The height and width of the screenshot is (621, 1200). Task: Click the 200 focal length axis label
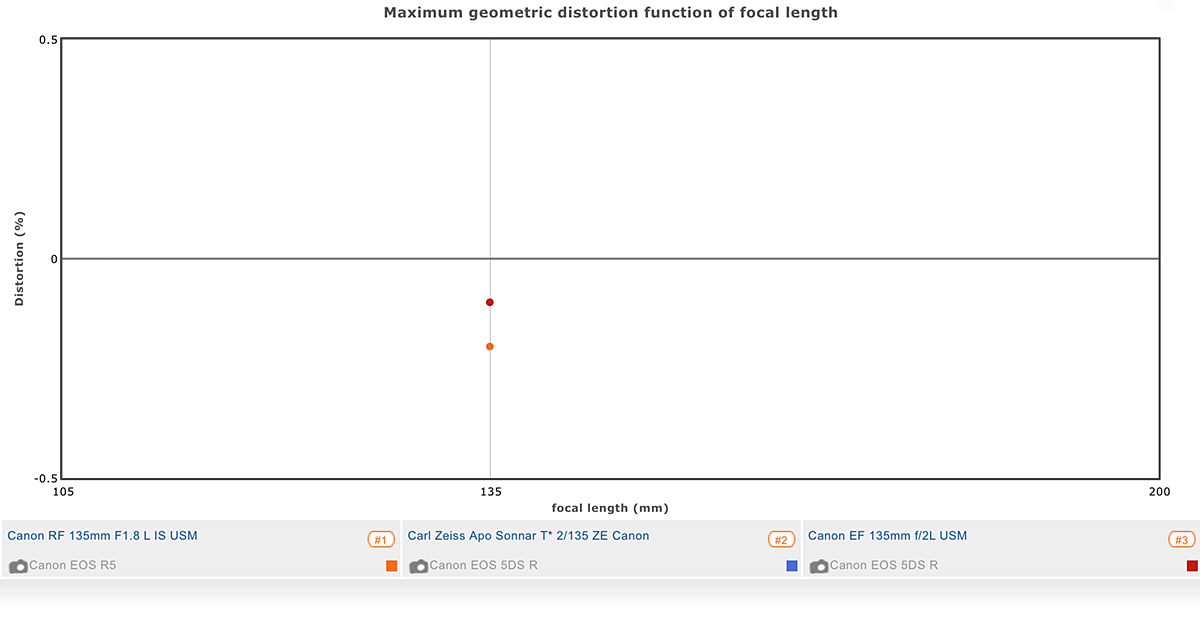pyautogui.click(x=1158, y=492)
